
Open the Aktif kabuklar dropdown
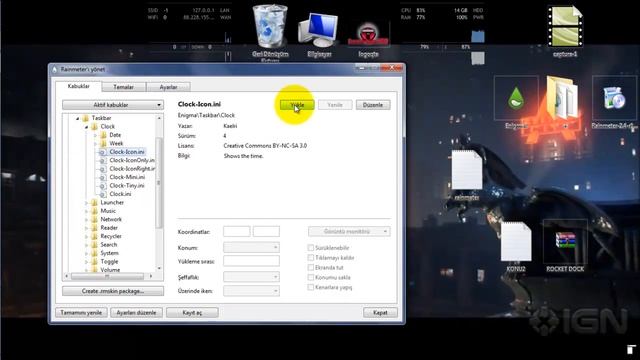(113, 105)
